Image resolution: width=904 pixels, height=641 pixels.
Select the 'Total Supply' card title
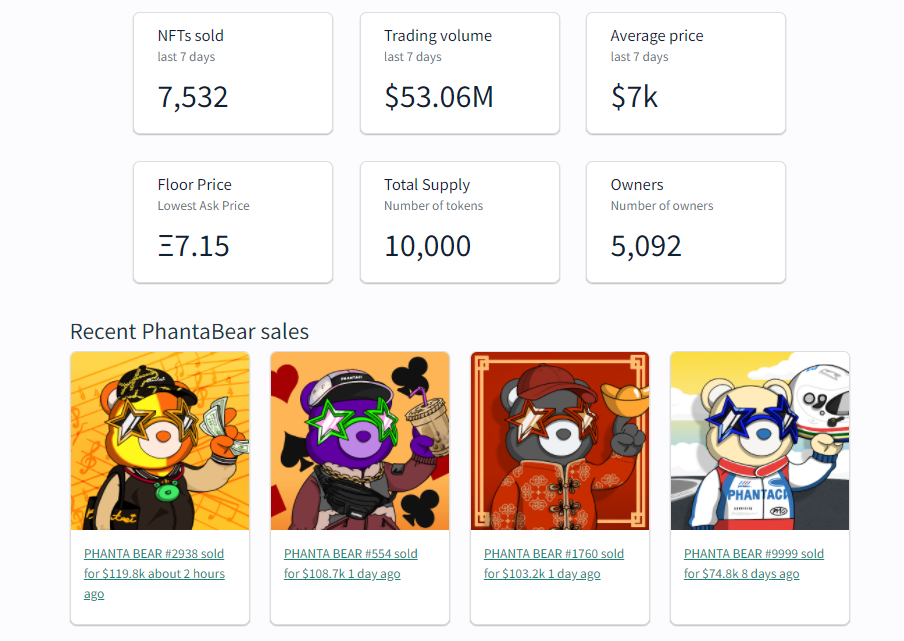pos(427,185)
